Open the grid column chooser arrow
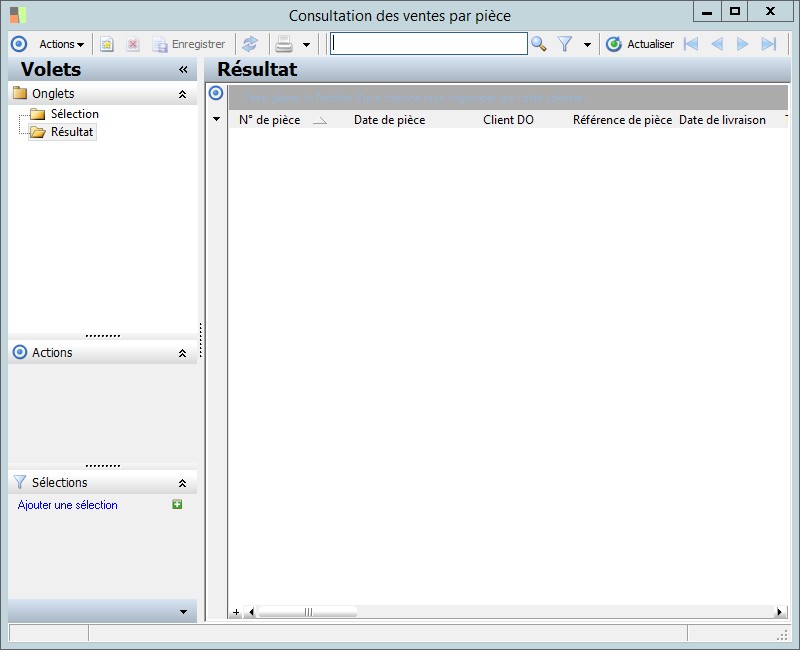The height and width of the screenshot is (650, 800). click(216, 119)
